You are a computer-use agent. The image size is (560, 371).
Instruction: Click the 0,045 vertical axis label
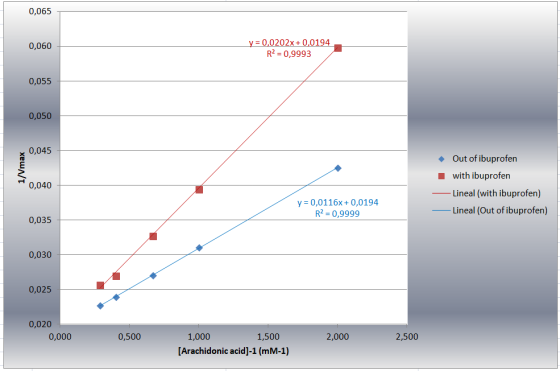point(40,151)
